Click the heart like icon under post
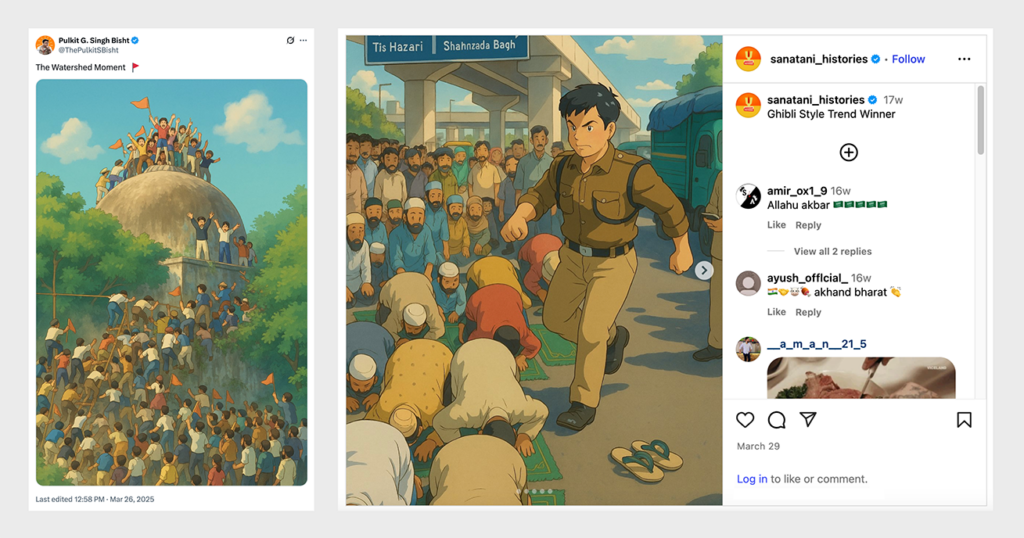This screenshot has height=538, width=1024. 745,420
